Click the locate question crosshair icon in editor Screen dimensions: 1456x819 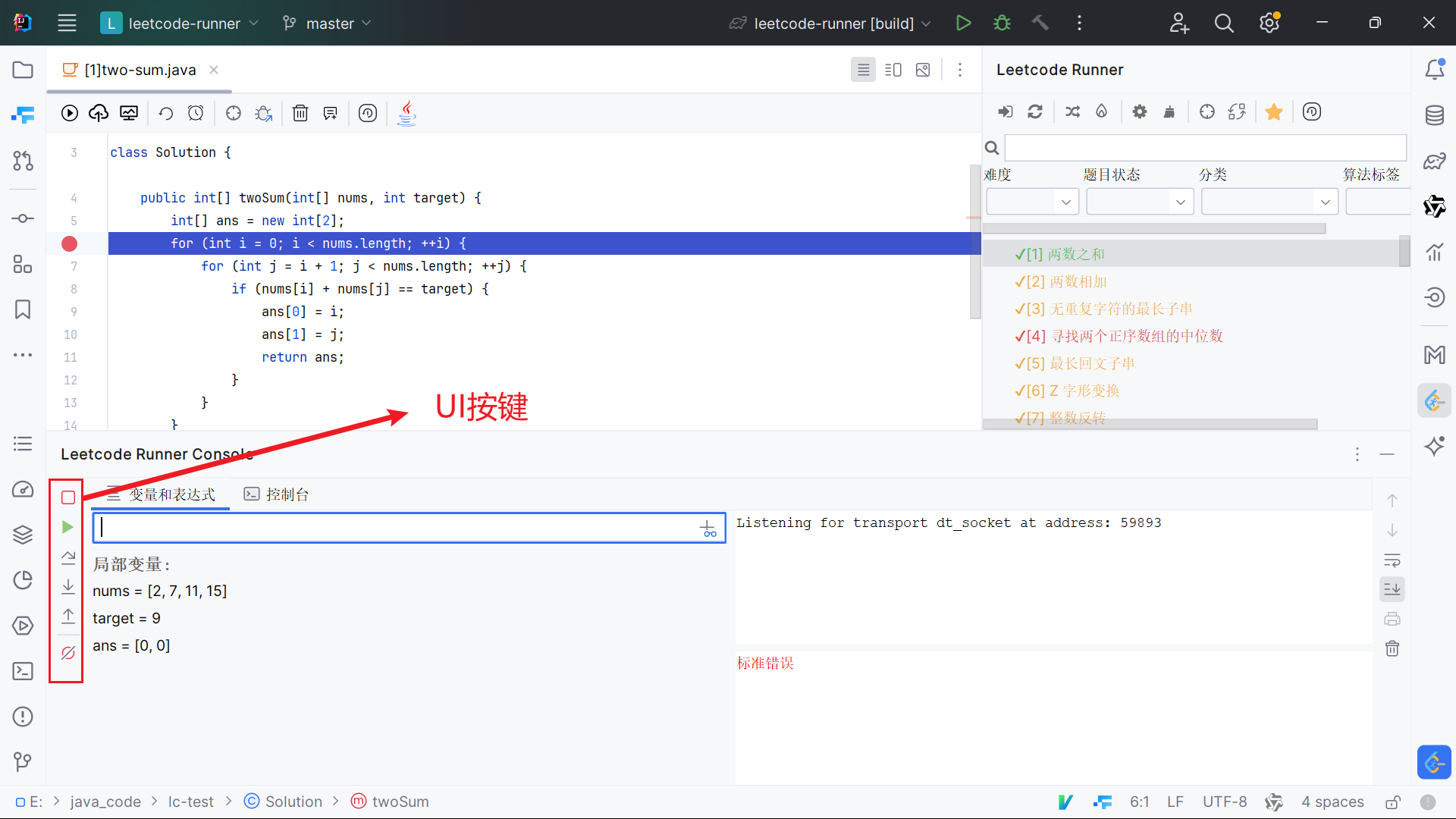coord(234,113)
